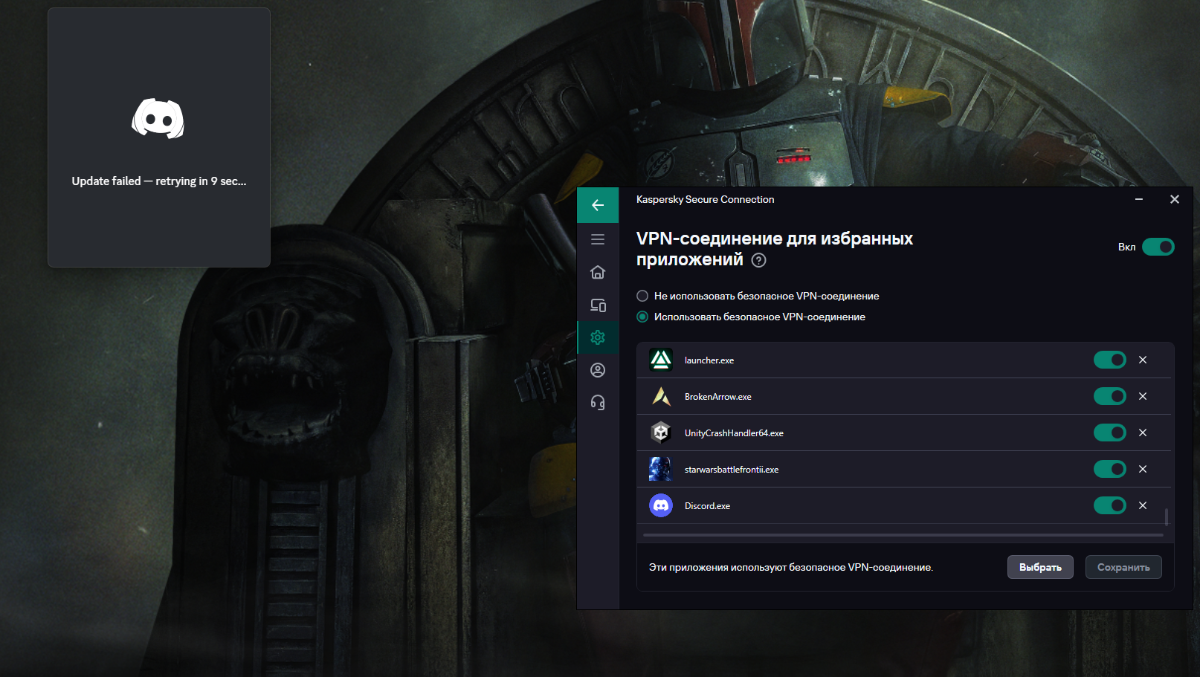Click the help question mark beside the heading
Screen dimensions: 1200x677
759,260
